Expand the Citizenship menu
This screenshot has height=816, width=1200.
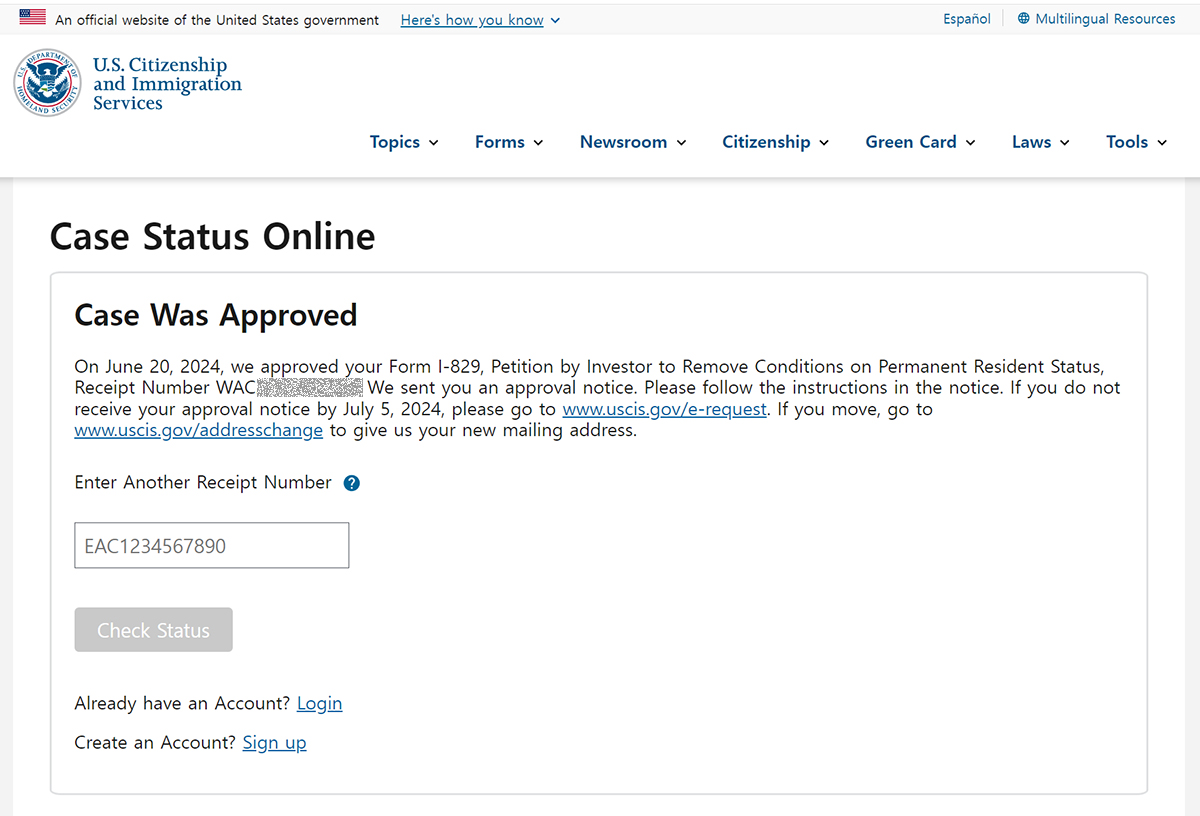tap(776, 142)
